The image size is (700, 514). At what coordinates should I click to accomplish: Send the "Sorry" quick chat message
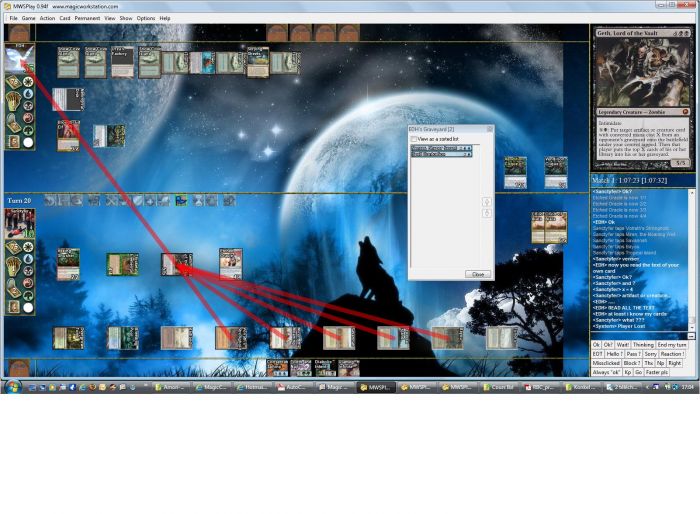point(650,354)
